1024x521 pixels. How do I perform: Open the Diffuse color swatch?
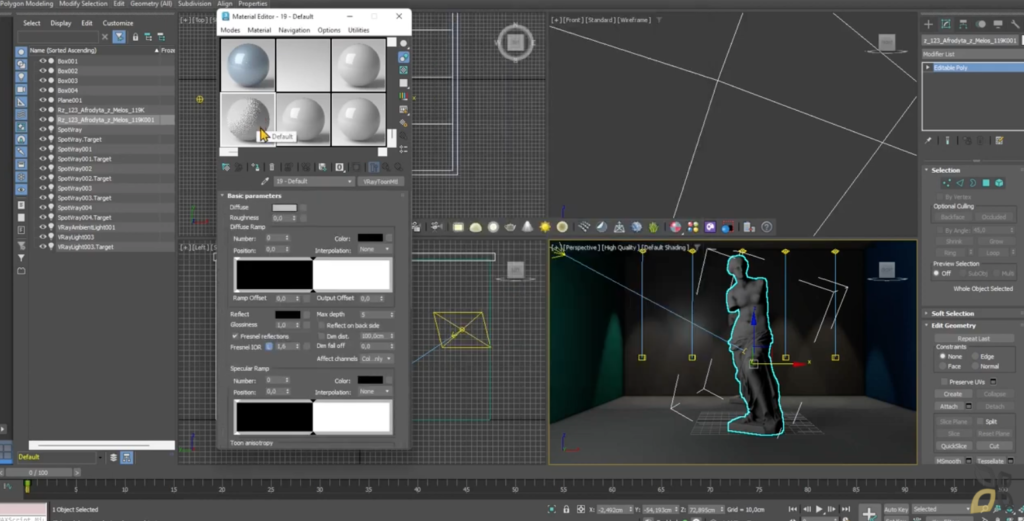[x=284, y=208]
